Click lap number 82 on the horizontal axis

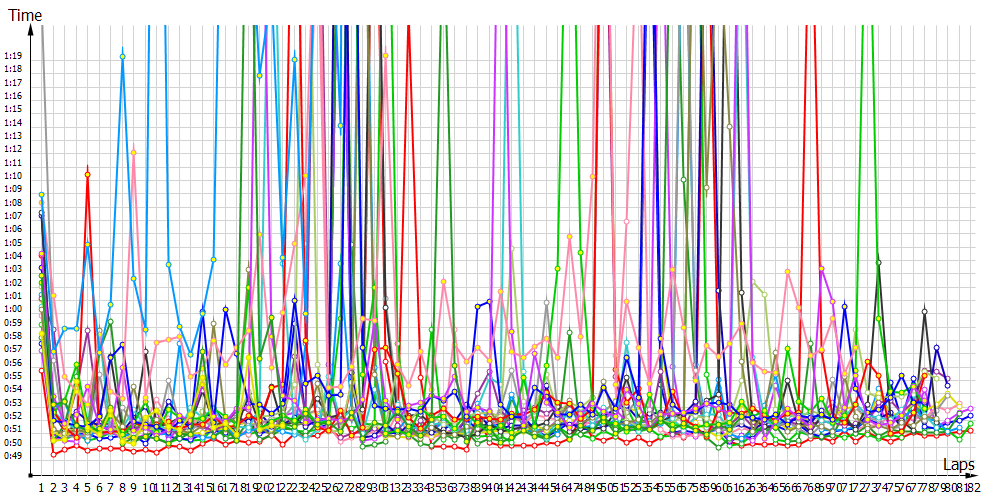click(x=972, y=487)
